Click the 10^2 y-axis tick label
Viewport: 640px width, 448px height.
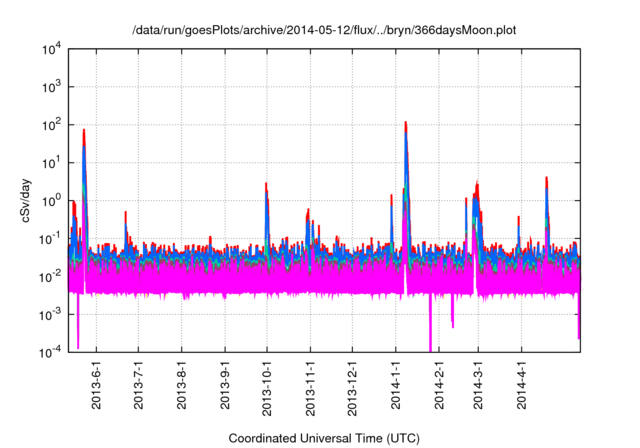53,125
